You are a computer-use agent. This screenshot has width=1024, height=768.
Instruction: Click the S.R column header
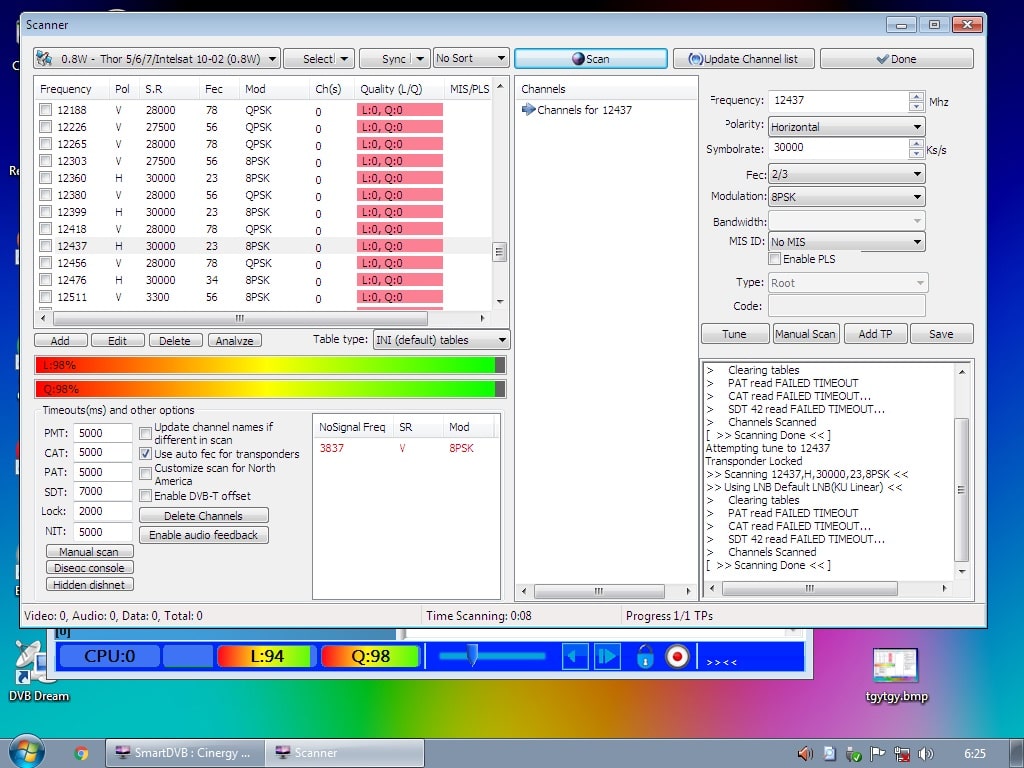(170, 89)
